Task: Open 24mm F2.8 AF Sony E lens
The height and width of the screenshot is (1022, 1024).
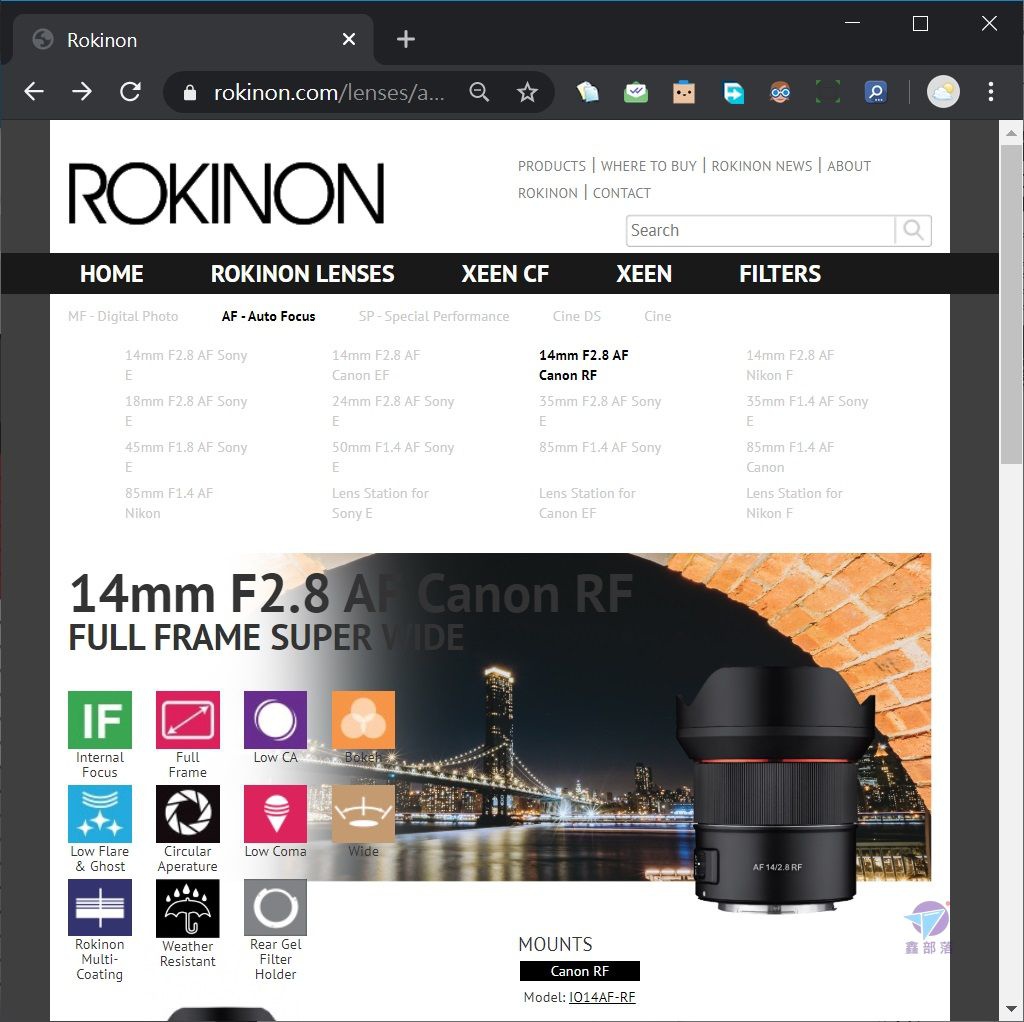Action: (x=393, y=411)
